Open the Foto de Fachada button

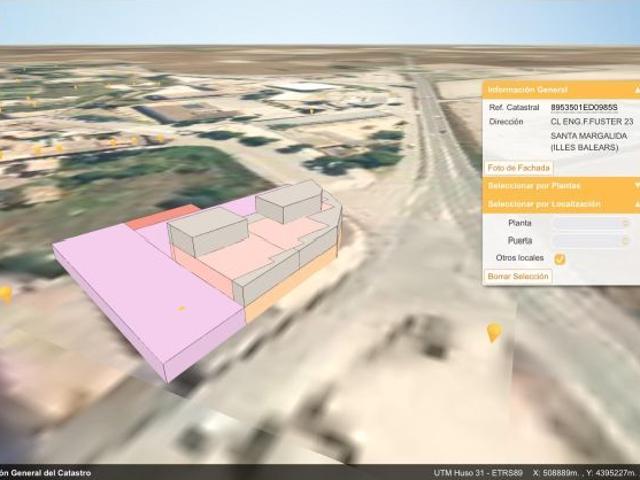[x=518, y=168]
